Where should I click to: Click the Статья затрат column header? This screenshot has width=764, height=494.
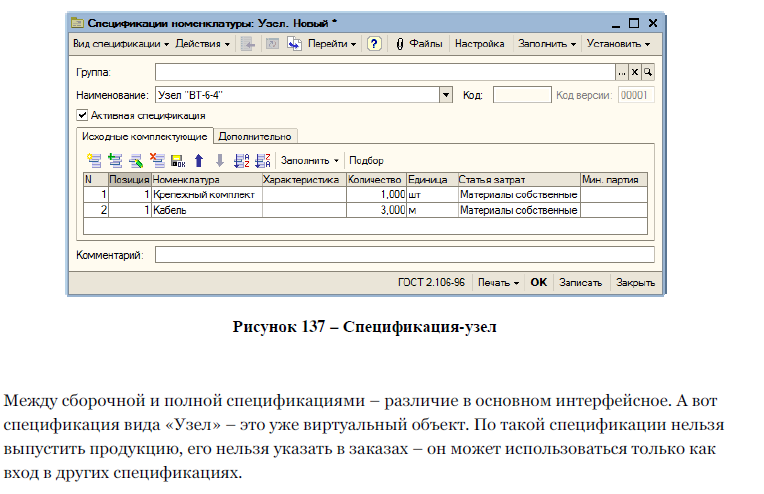(519, 180)
